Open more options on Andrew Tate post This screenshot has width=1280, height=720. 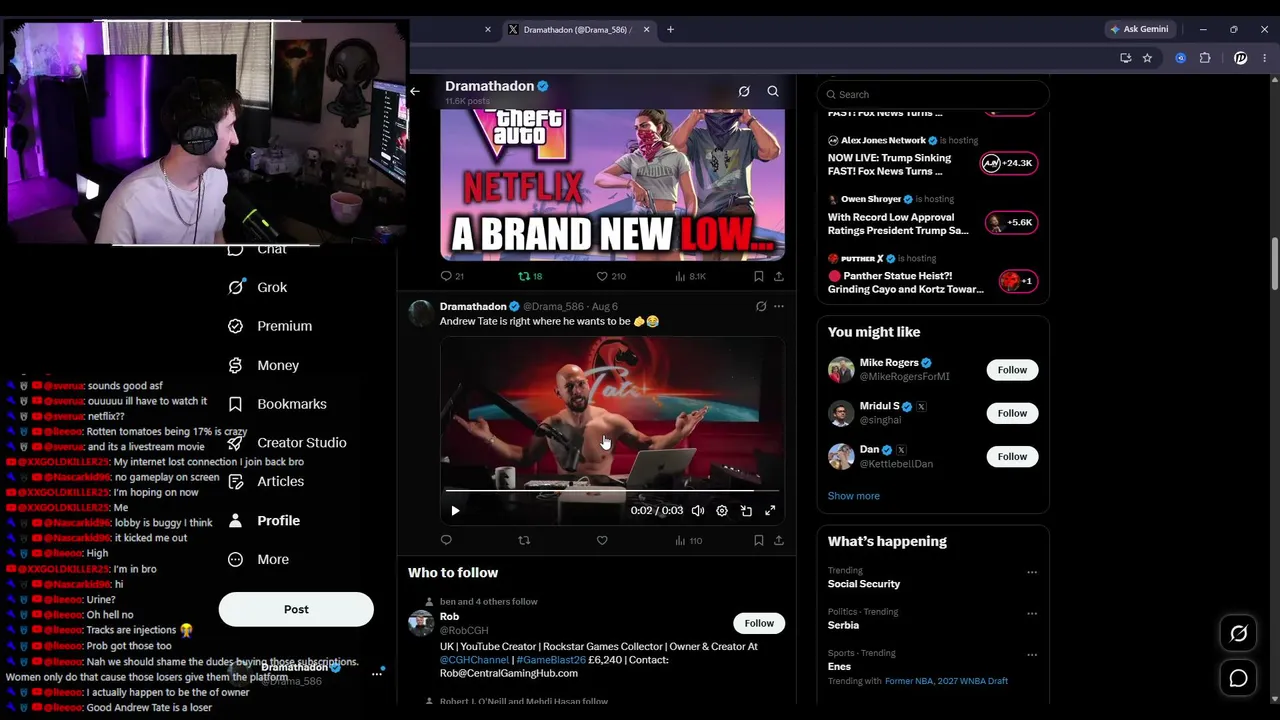click(779, 306)
